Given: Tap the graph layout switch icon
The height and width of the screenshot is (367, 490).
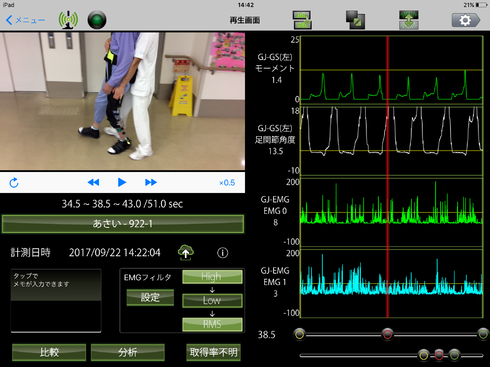Looking at the screenshot, I should tap(302, 20).
